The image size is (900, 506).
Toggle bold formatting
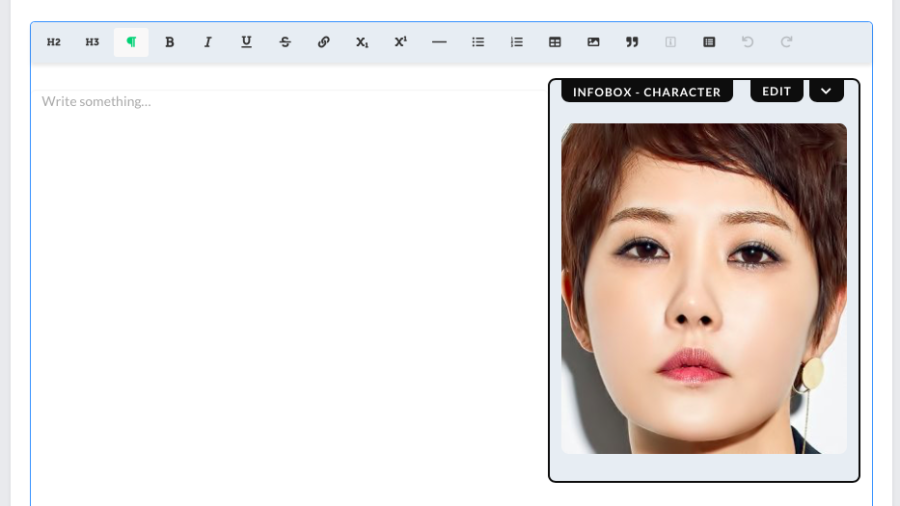pyautogui.click(x=169, y=42)
